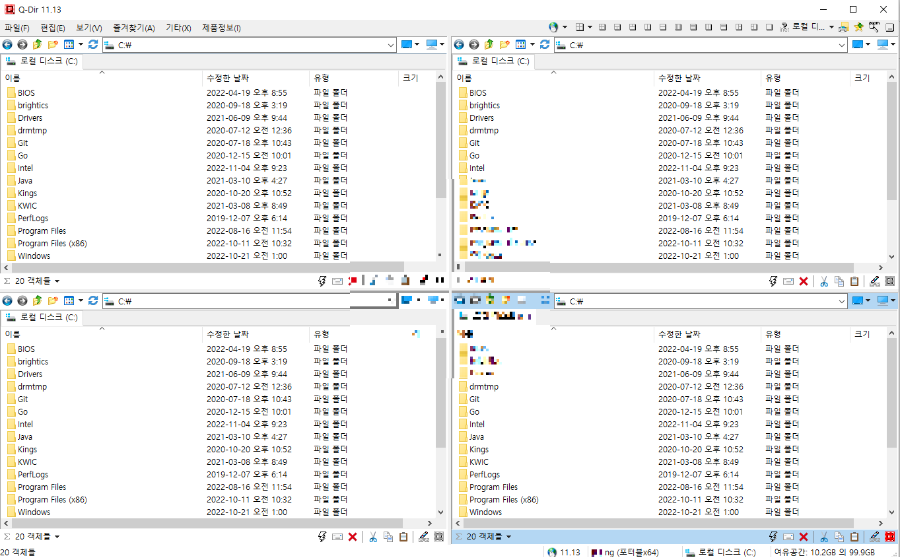900x557 pixels.
Task: Sort by 수정한 날짜 column in top-left pane
Action: (256, 78)
